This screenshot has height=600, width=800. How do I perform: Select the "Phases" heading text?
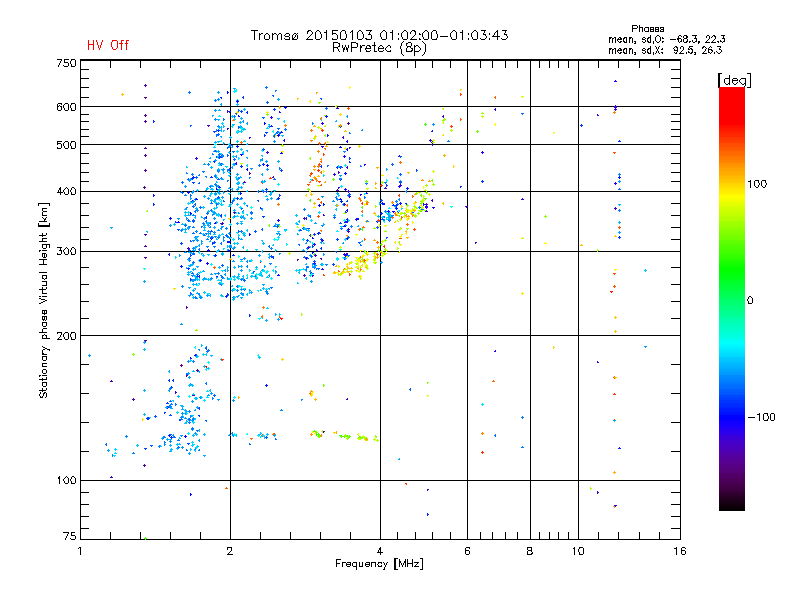point(647,29)
